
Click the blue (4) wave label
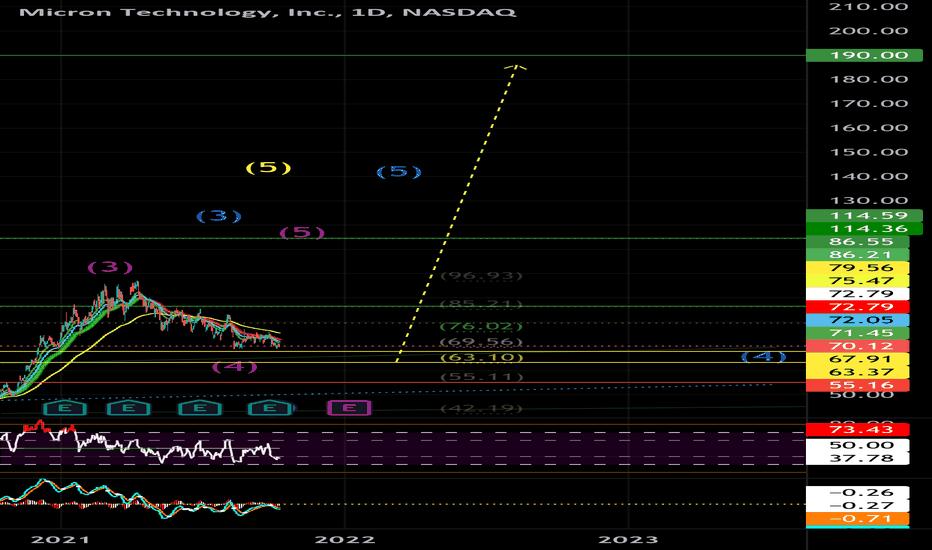764,357
